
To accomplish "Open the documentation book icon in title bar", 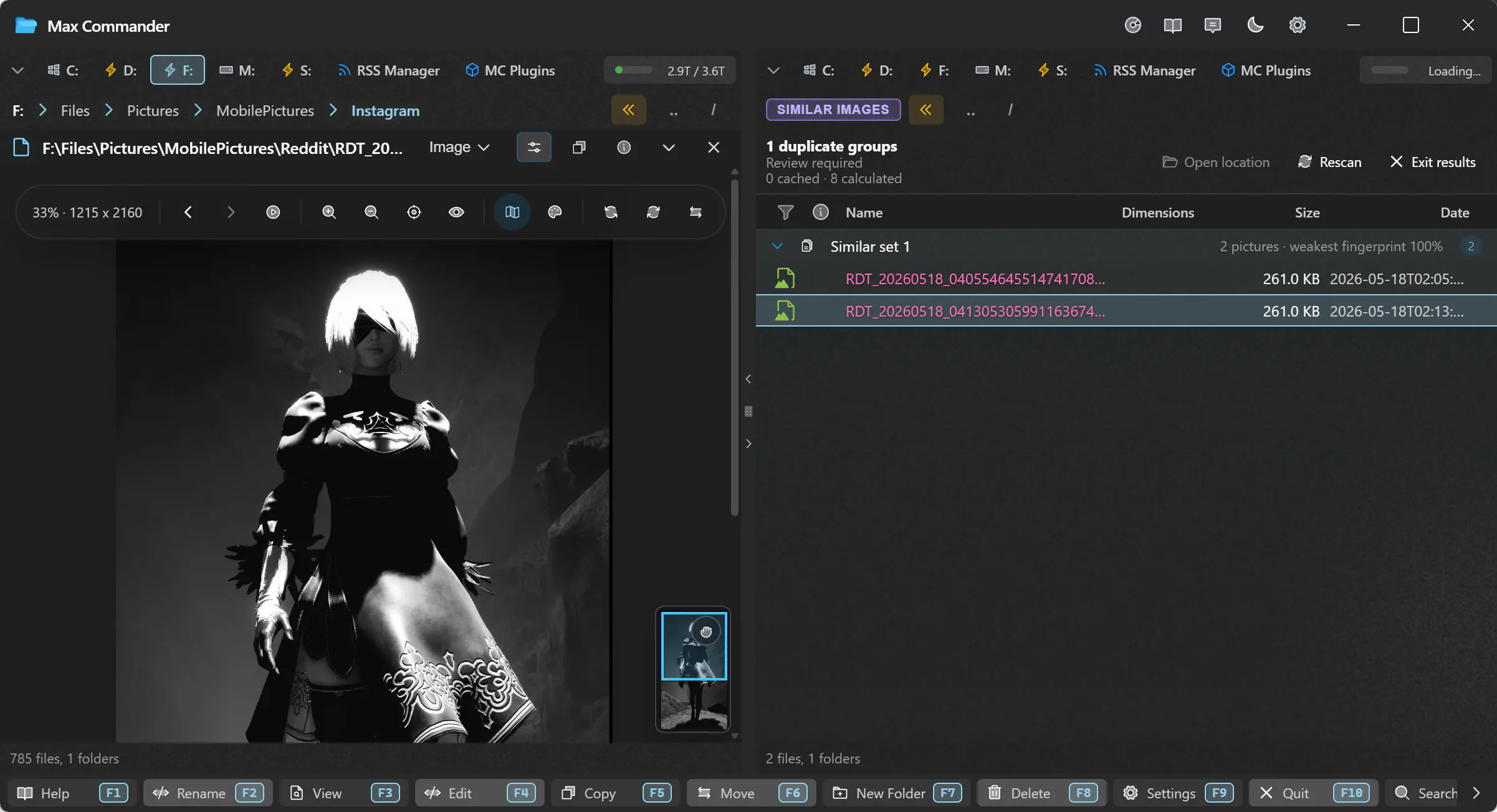I will click(1172, 26).
